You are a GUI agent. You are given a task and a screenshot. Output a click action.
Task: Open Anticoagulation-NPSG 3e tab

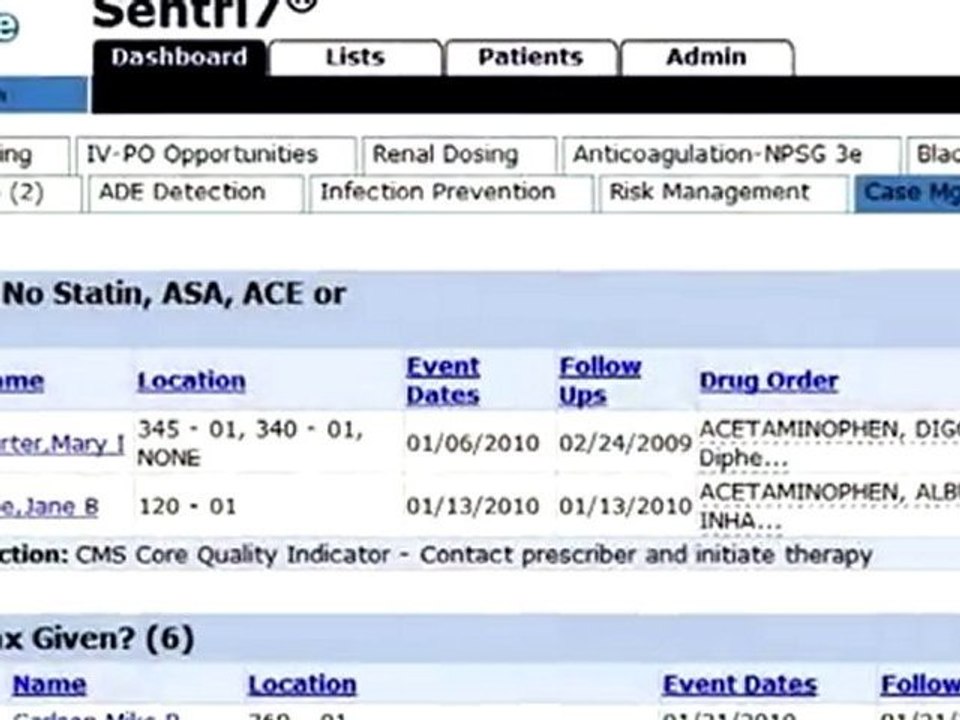tap(731, 154)
